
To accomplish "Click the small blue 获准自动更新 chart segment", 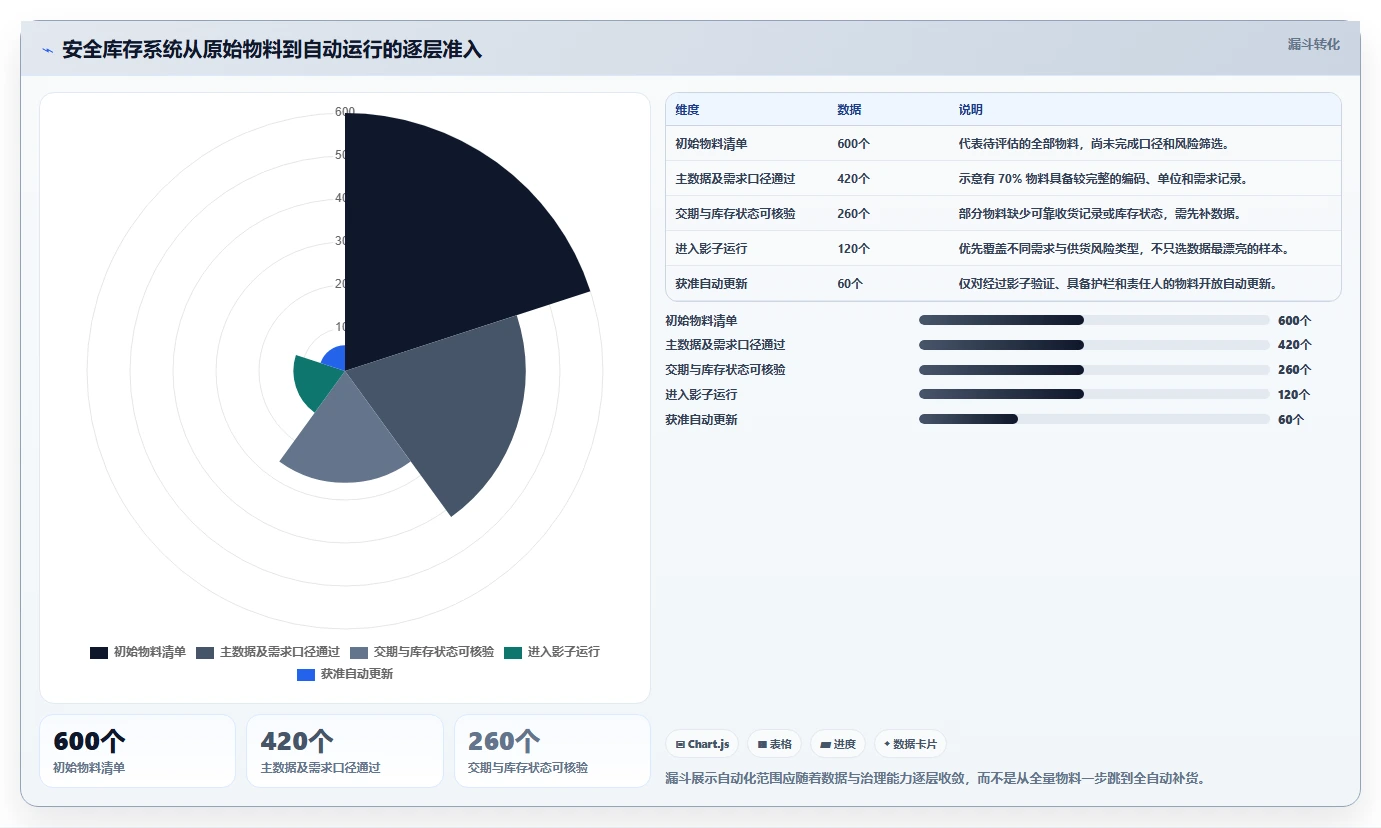I will pos(335,359).
